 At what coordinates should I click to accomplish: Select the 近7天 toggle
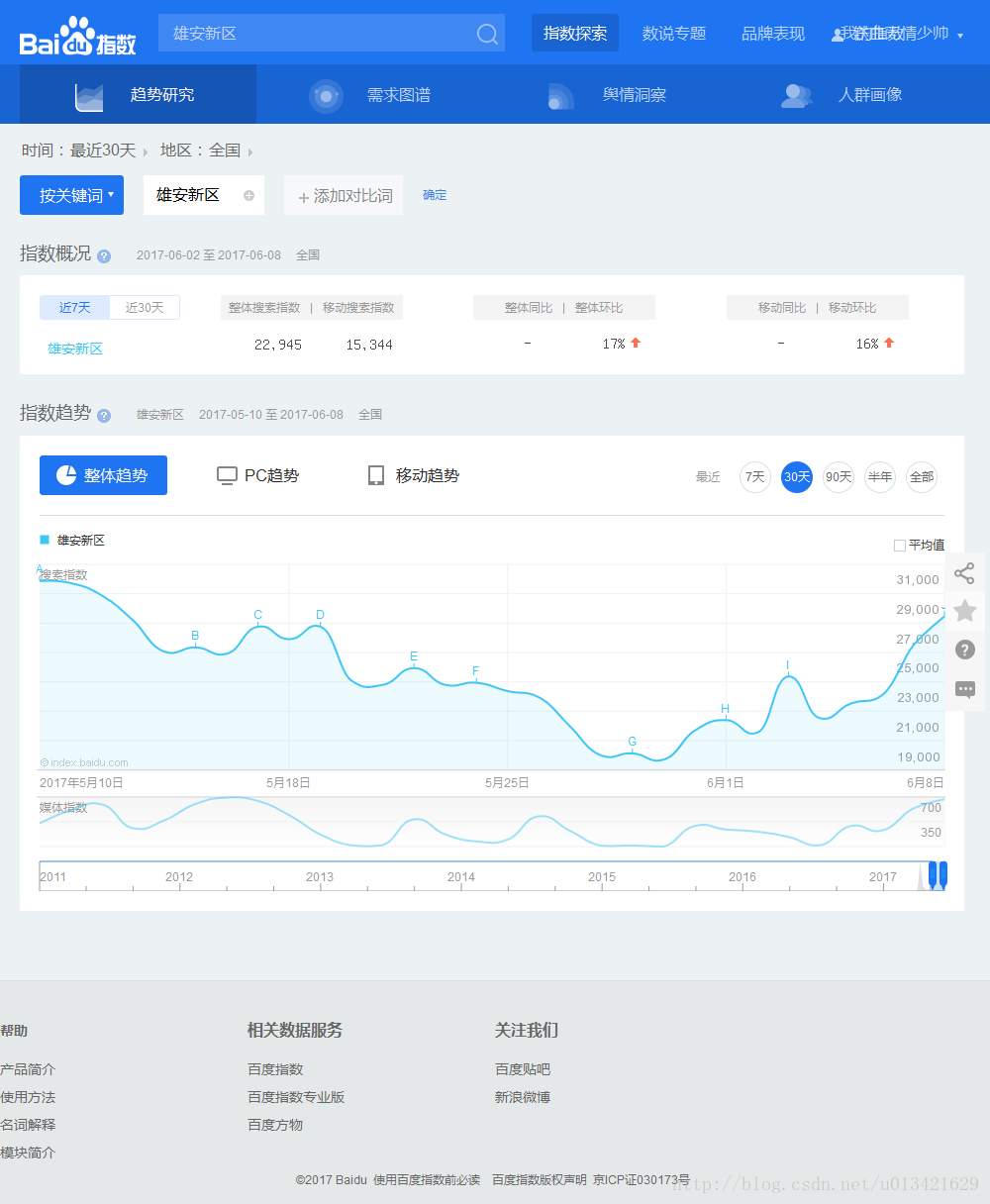(74, 307)
